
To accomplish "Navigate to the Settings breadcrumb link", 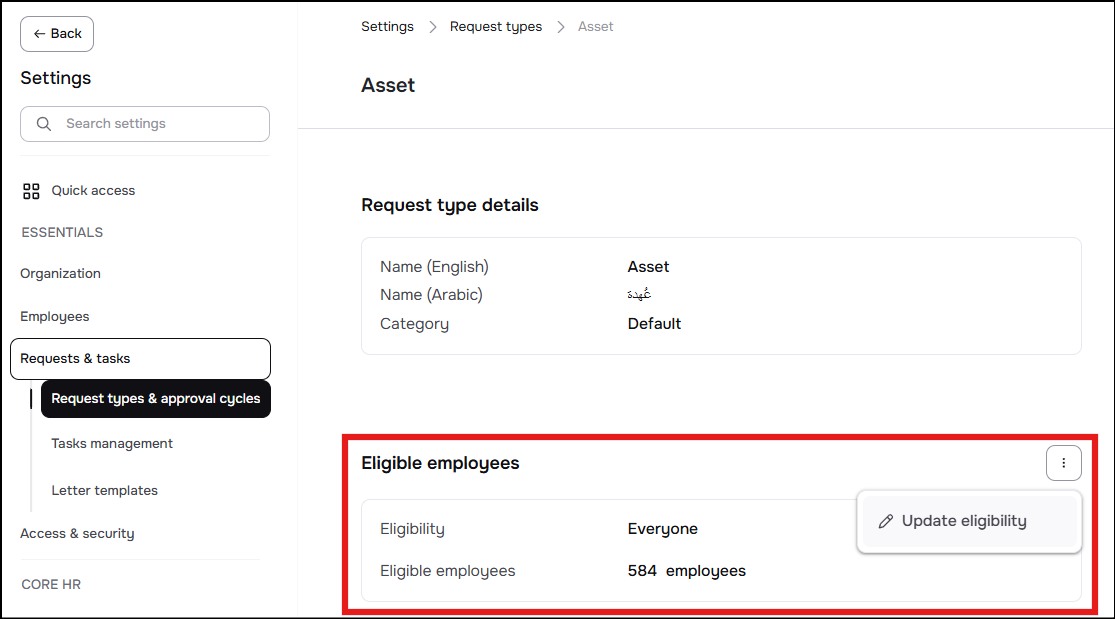I will tap(388, 27).
